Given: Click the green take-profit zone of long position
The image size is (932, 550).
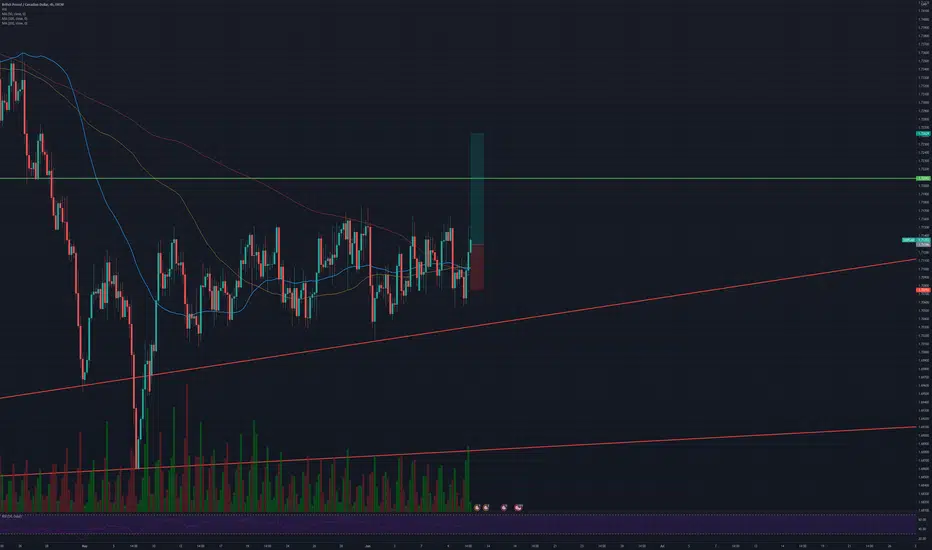Looking at the screenshot, I should pos(477,188).
